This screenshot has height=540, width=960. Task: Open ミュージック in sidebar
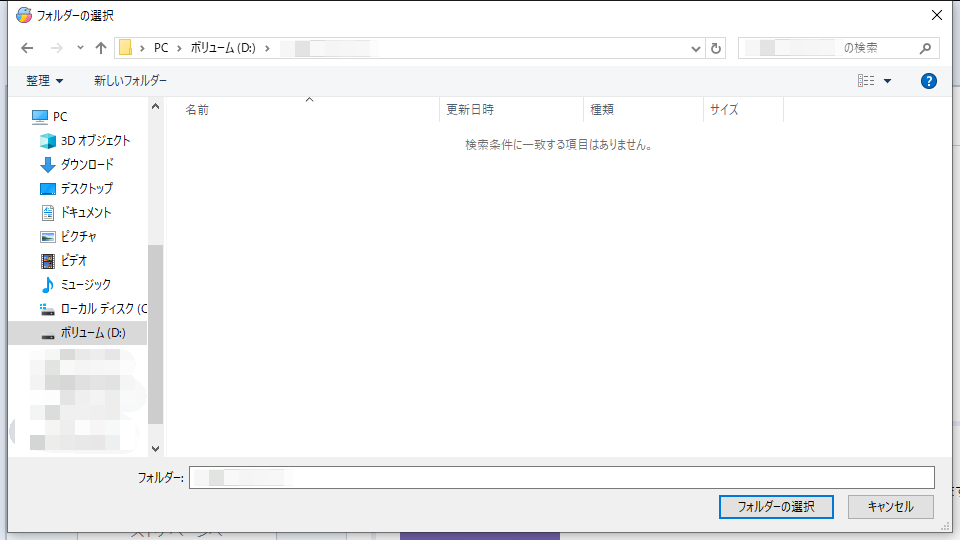point(75,285)
